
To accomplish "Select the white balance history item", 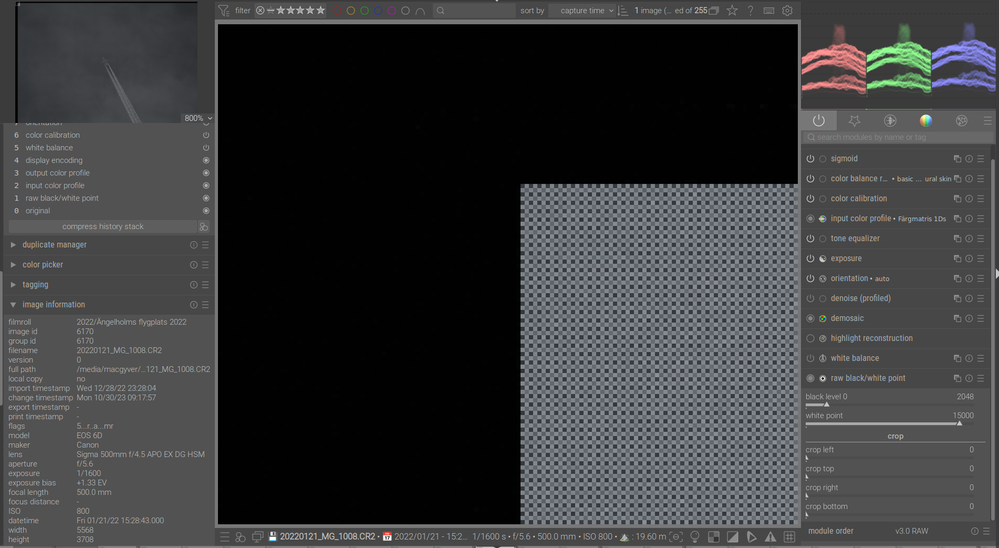I will (49, 148).
